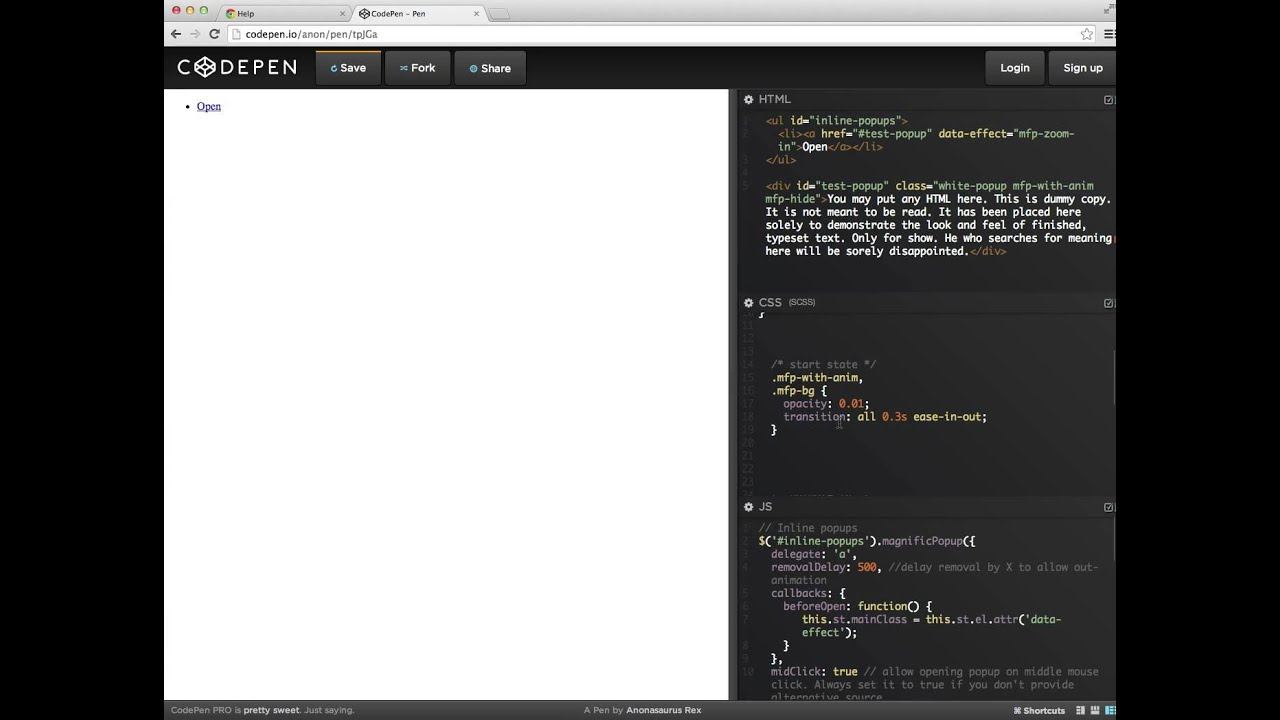Click the address bar URL field
The width and height of the screenshot is (1280, 720).
[x=660, y=34]
